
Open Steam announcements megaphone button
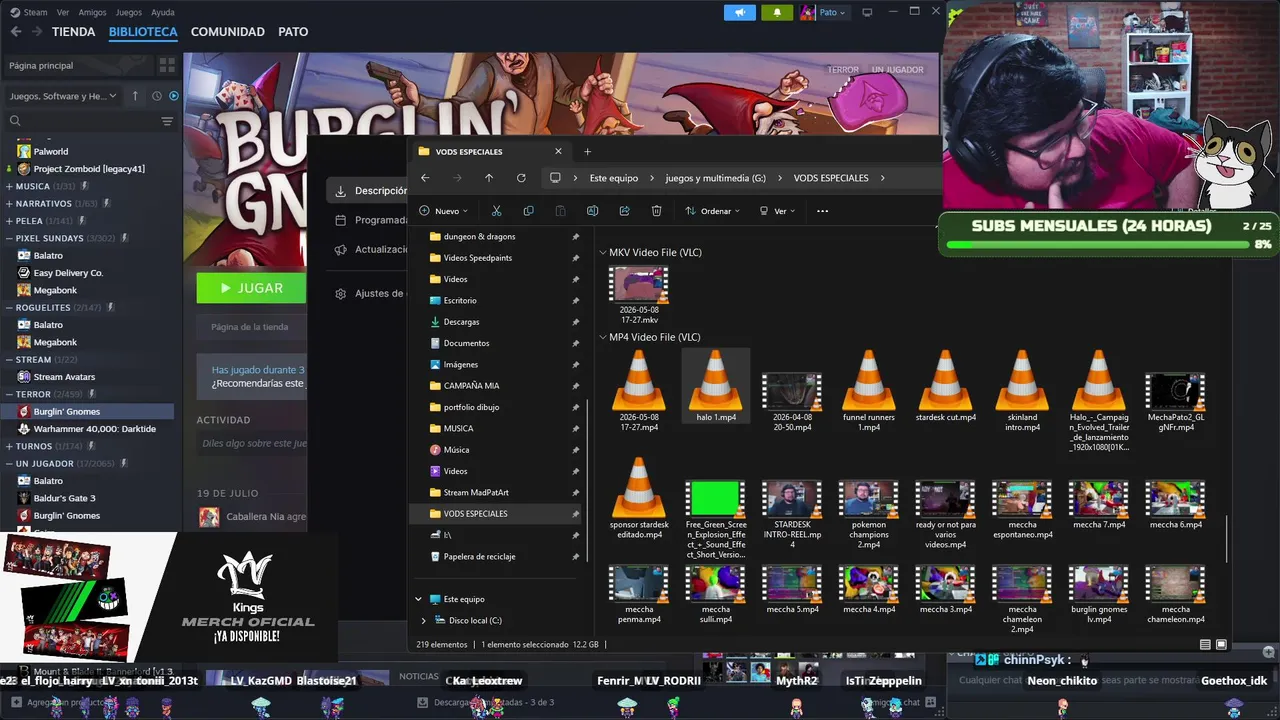click(739, 12)
